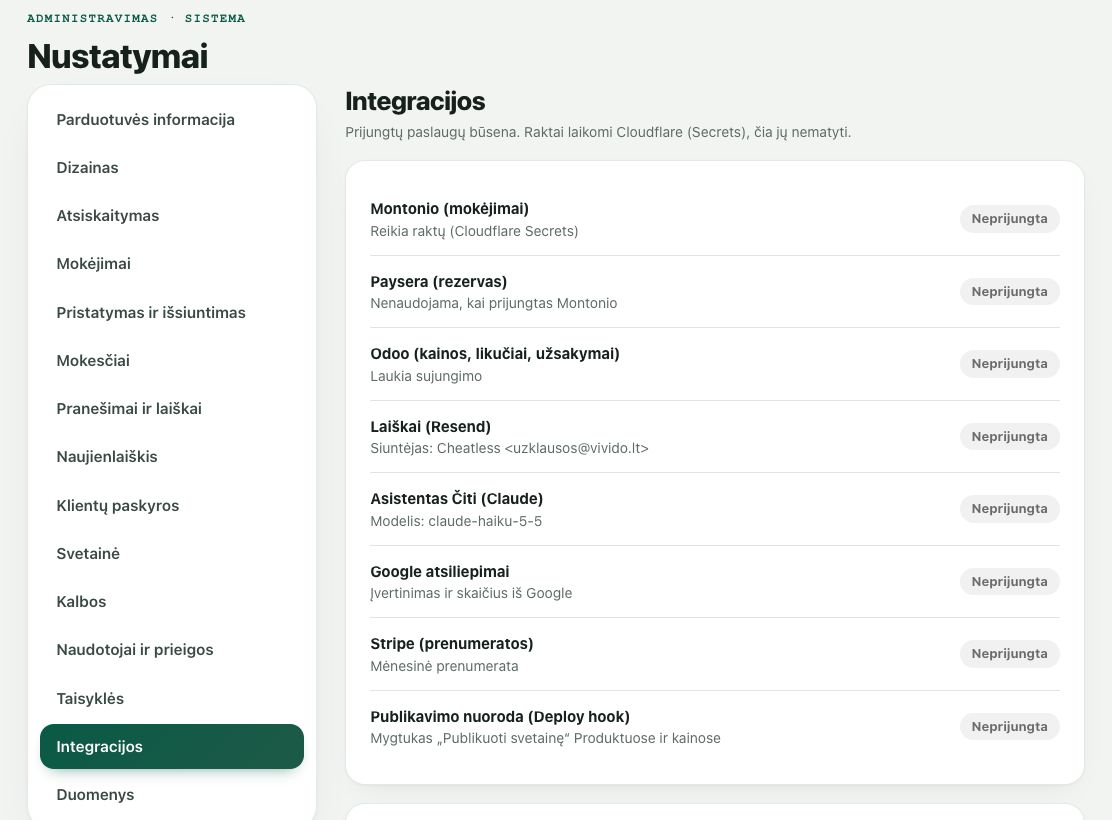Click Neprijungta badge for Google atsiliepimai
This screenshot has width=1112, height=820.
tap(1009, 582)
